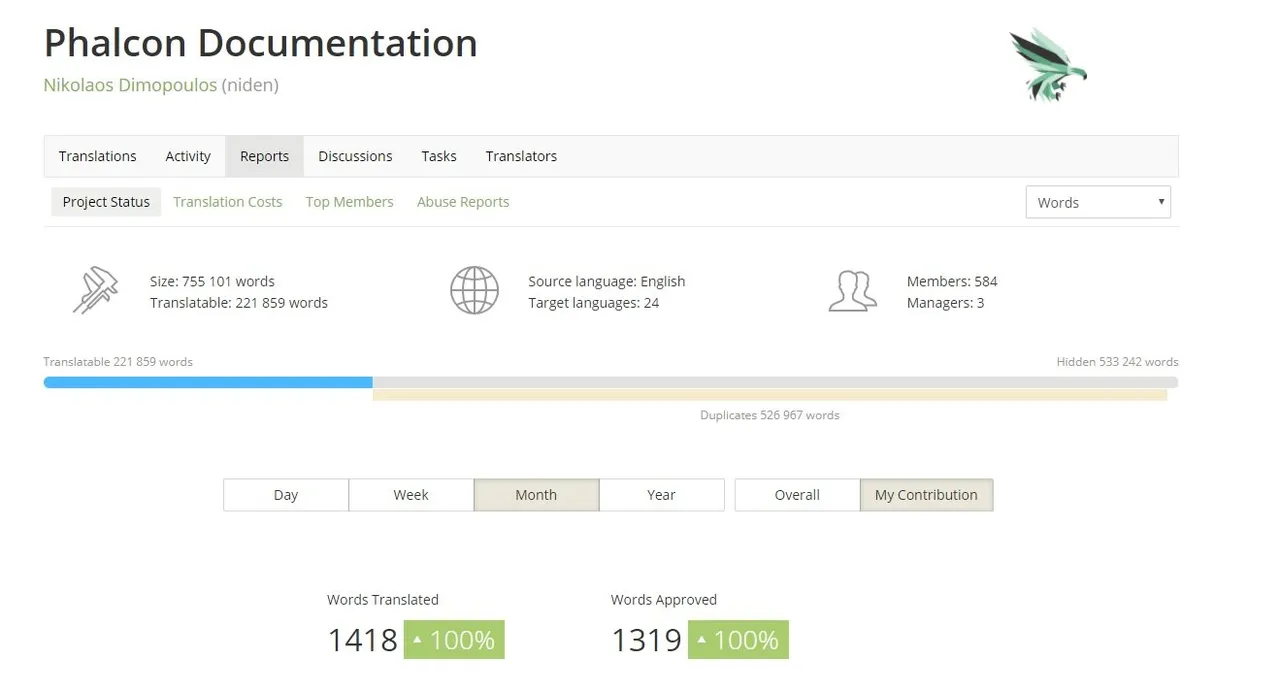
Task: Click 'Managers: 3' text
Action: coord(945,302)
